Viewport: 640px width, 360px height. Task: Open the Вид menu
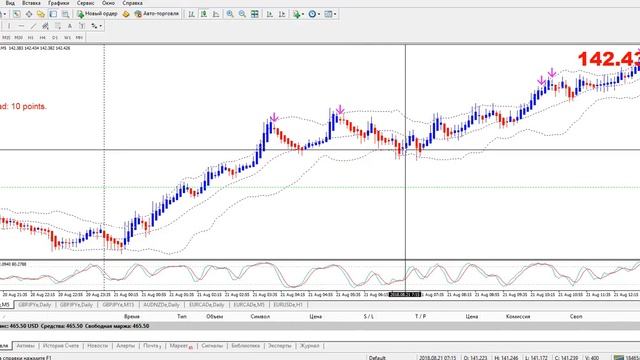pyautogui.click(x=11, y=3)
